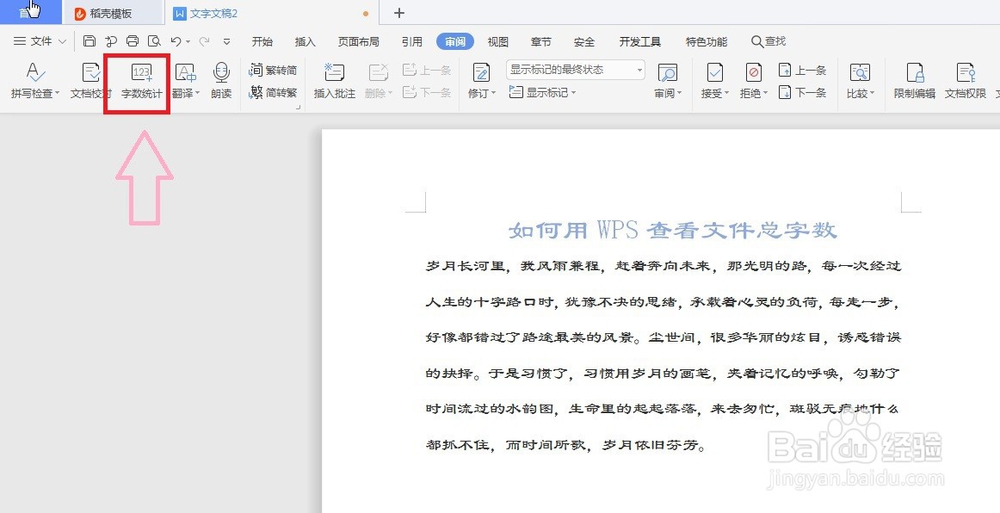Viewport: 1000px width, 513px height.
Task: Convert text with 简转繁
Action: 273,93
